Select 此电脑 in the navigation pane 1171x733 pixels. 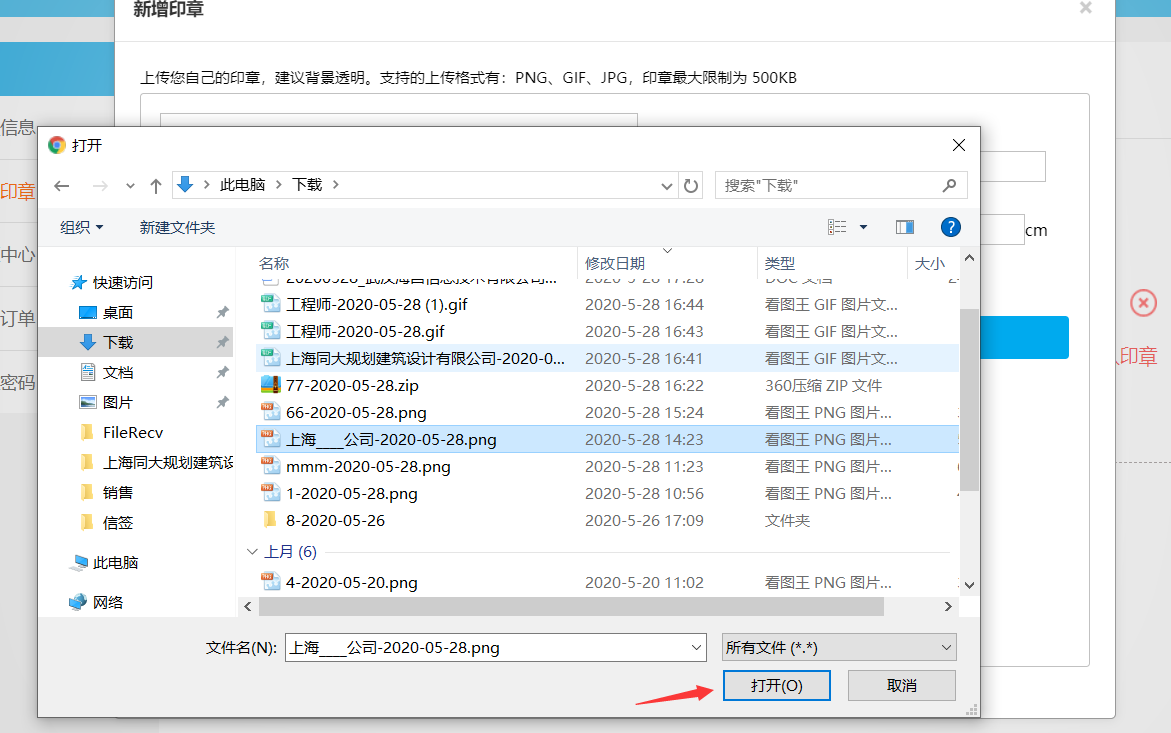115,562
